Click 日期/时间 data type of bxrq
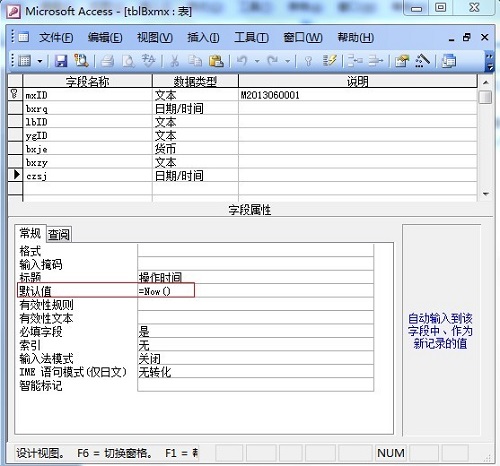 195,108
